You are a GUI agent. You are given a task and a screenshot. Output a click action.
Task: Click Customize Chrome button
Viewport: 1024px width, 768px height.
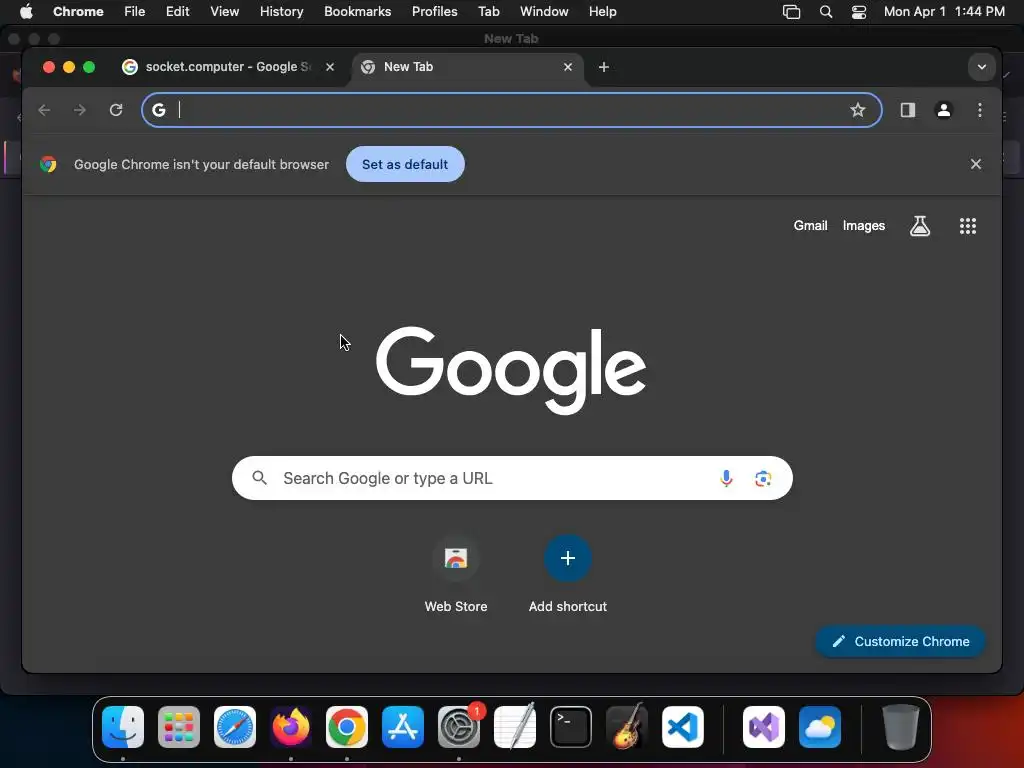point(900,641)
